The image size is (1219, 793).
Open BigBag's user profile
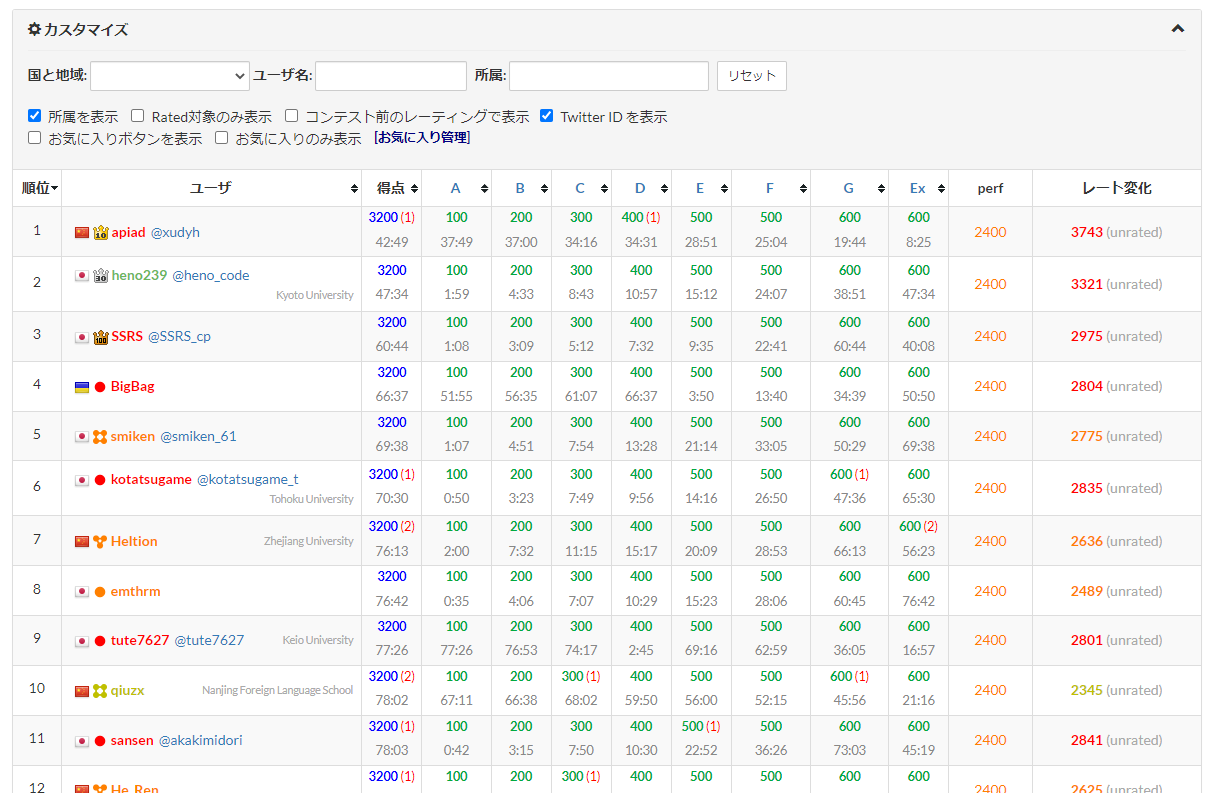point(132,386)
